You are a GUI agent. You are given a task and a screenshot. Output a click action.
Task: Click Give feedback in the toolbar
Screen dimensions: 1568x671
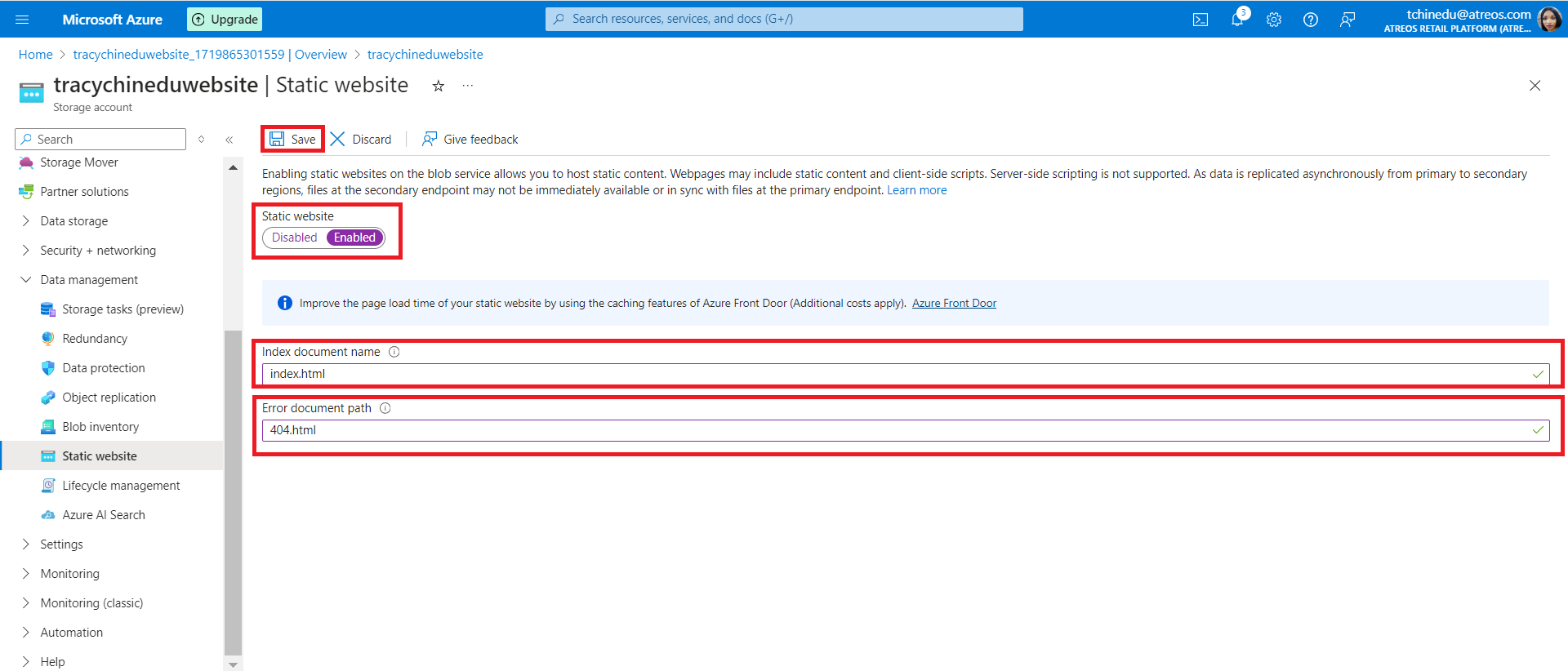470,140
